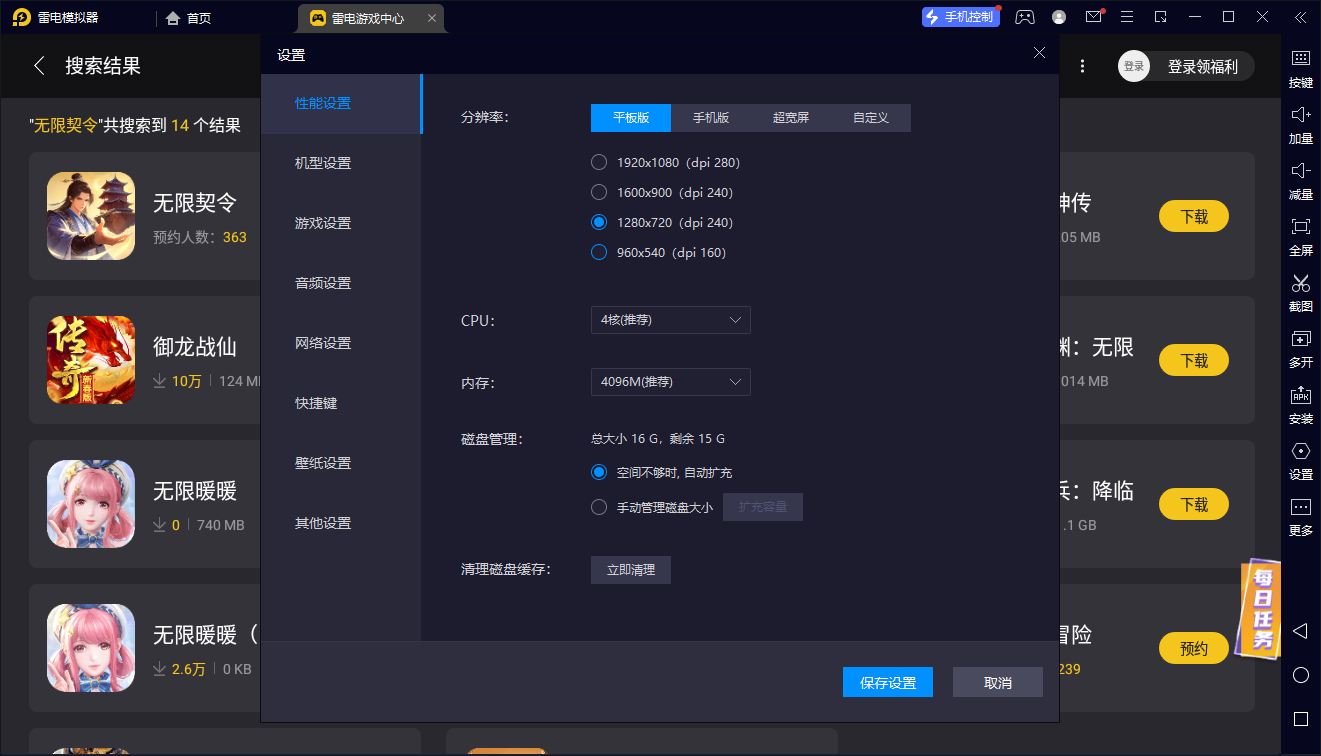
Task: Open the CPU core count dropdown
Action: coord(670,320)
